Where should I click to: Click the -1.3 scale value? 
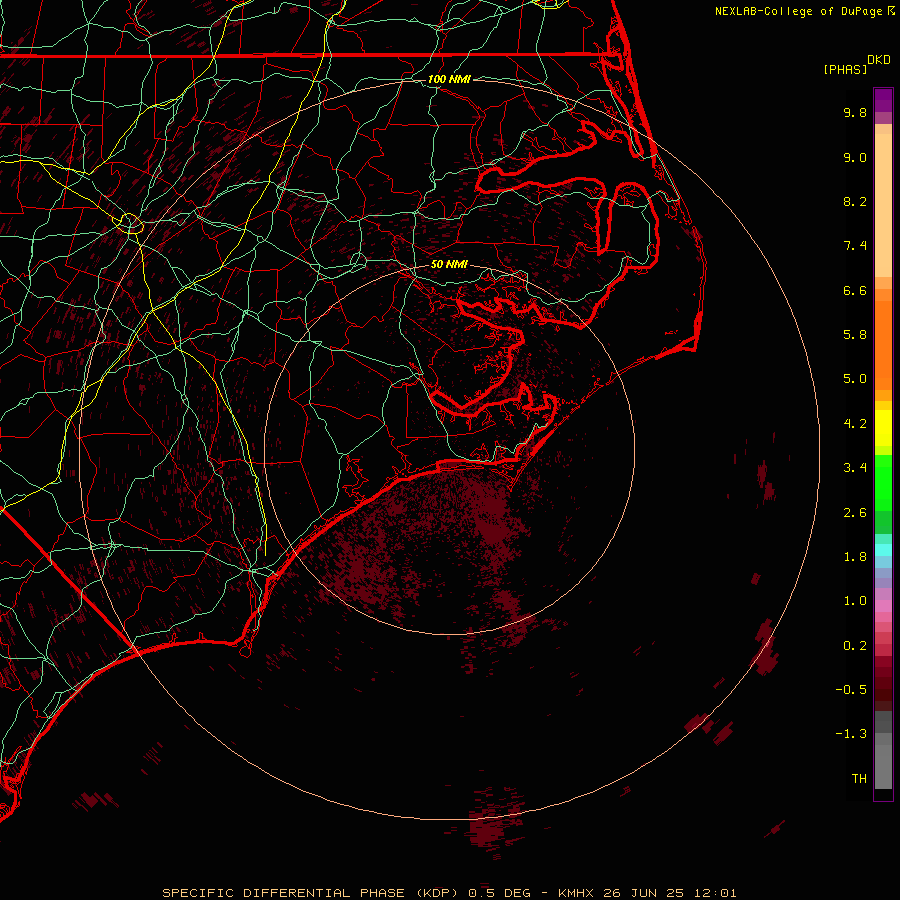(x=851, y=734)
